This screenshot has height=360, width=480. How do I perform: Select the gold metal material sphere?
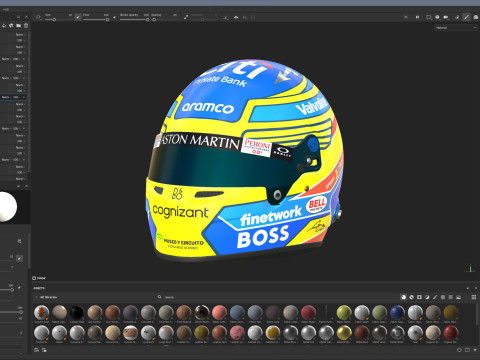coord(344,333)
